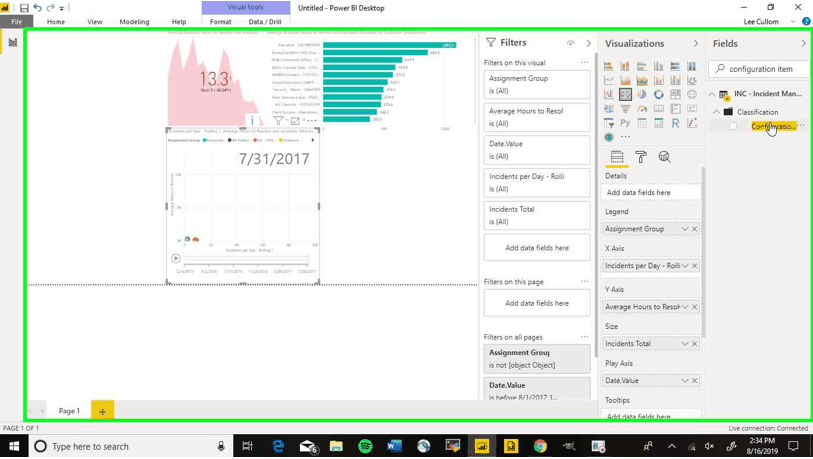Select the Clustered column chart visualization
813x459 pixels.
pyautogui.click(x=658, y=66)
